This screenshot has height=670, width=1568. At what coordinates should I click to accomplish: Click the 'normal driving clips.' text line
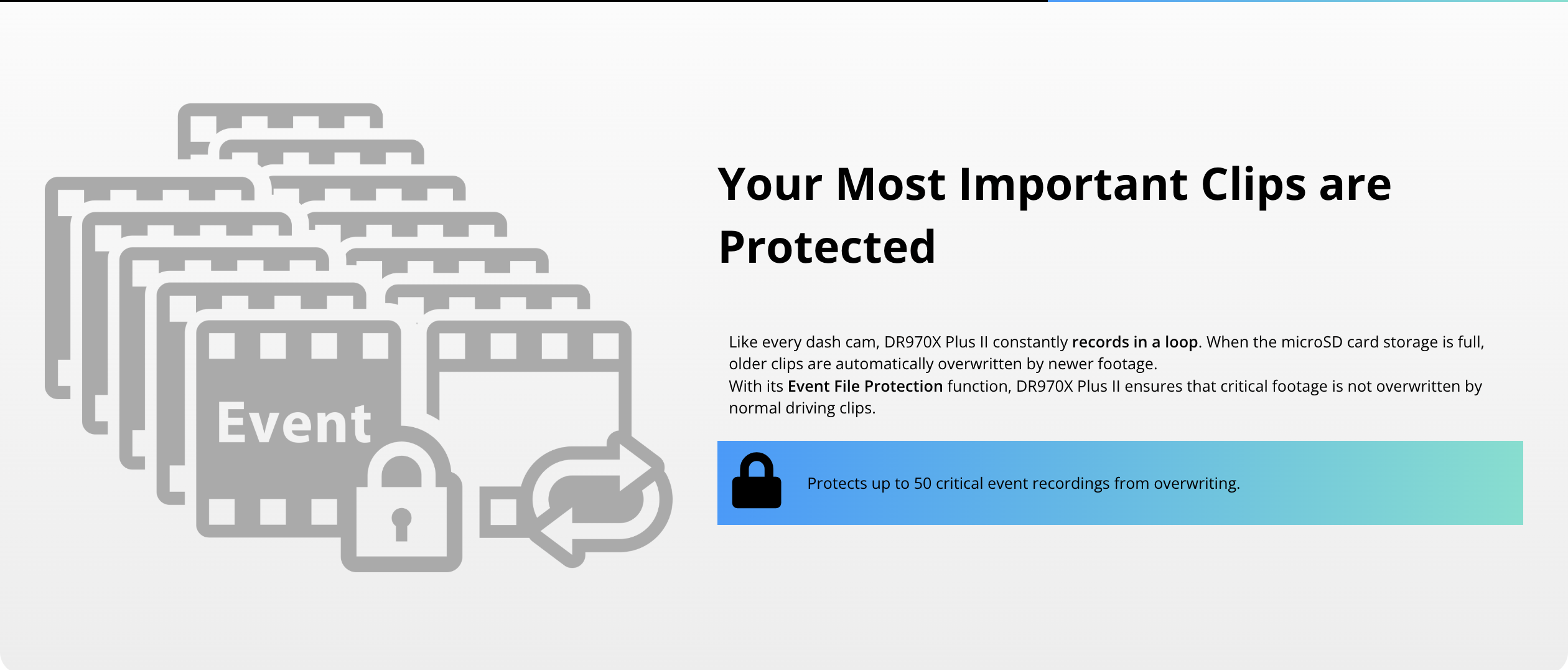802,408
